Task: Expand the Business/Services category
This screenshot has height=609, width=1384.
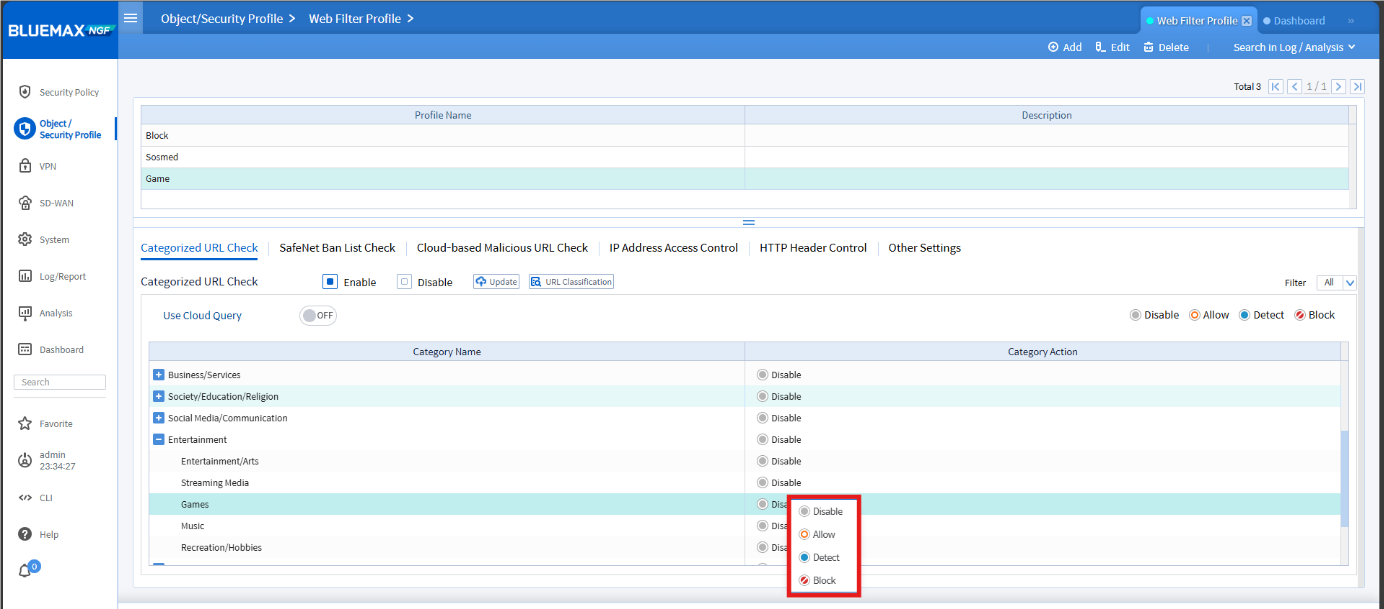Action: tap(158, 375)
